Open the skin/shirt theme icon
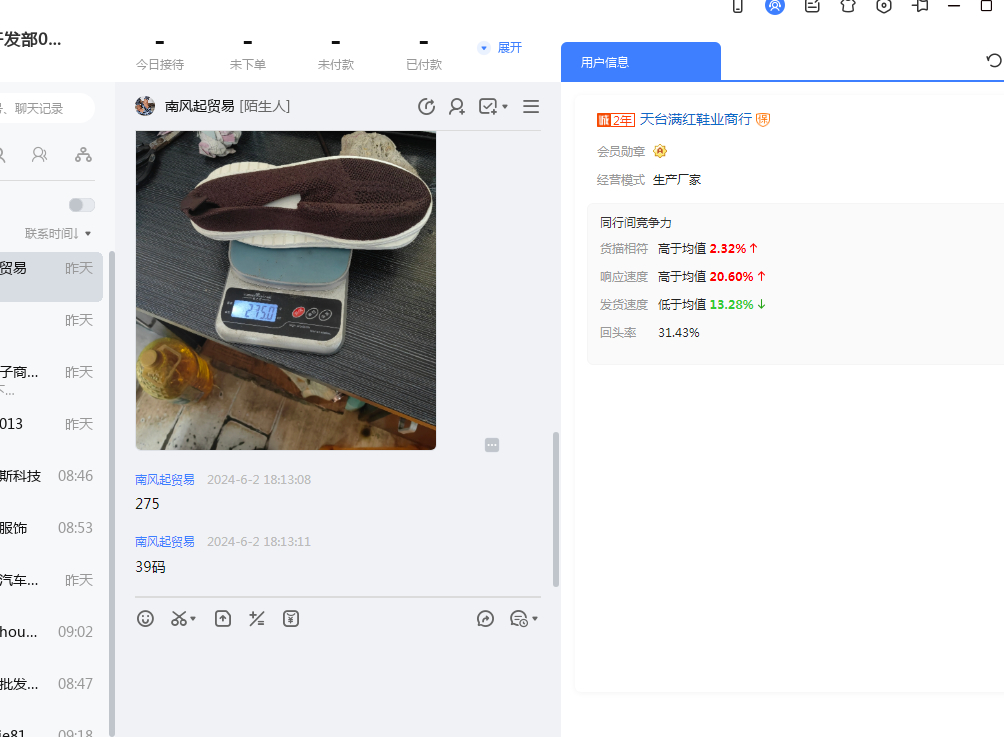1004x737 pixels. (x=848, y=6)
